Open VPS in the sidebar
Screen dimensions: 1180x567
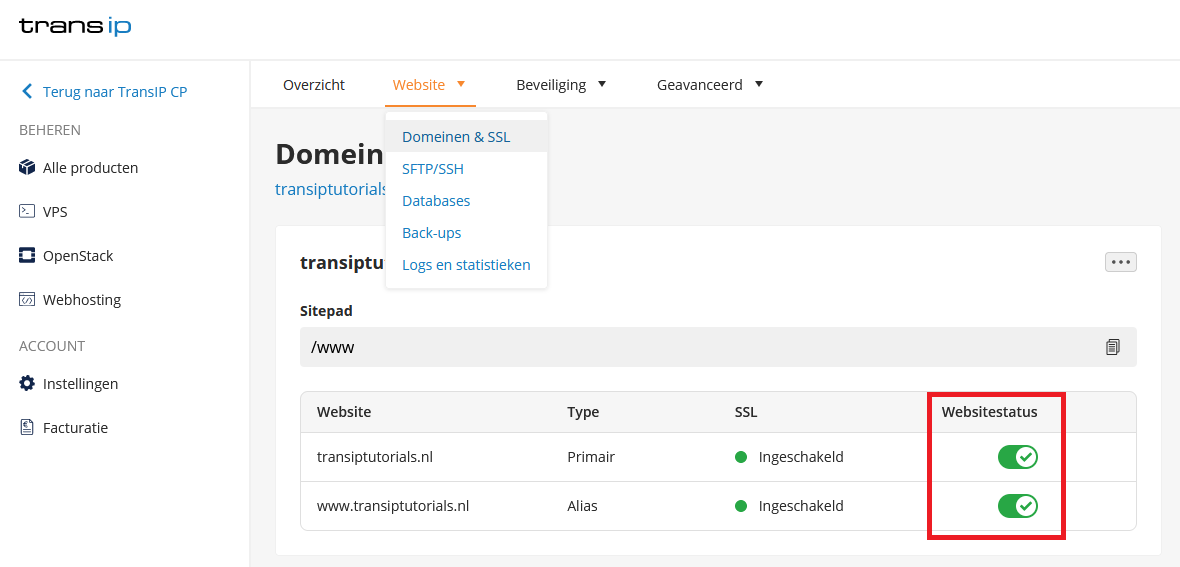(55, 212)
